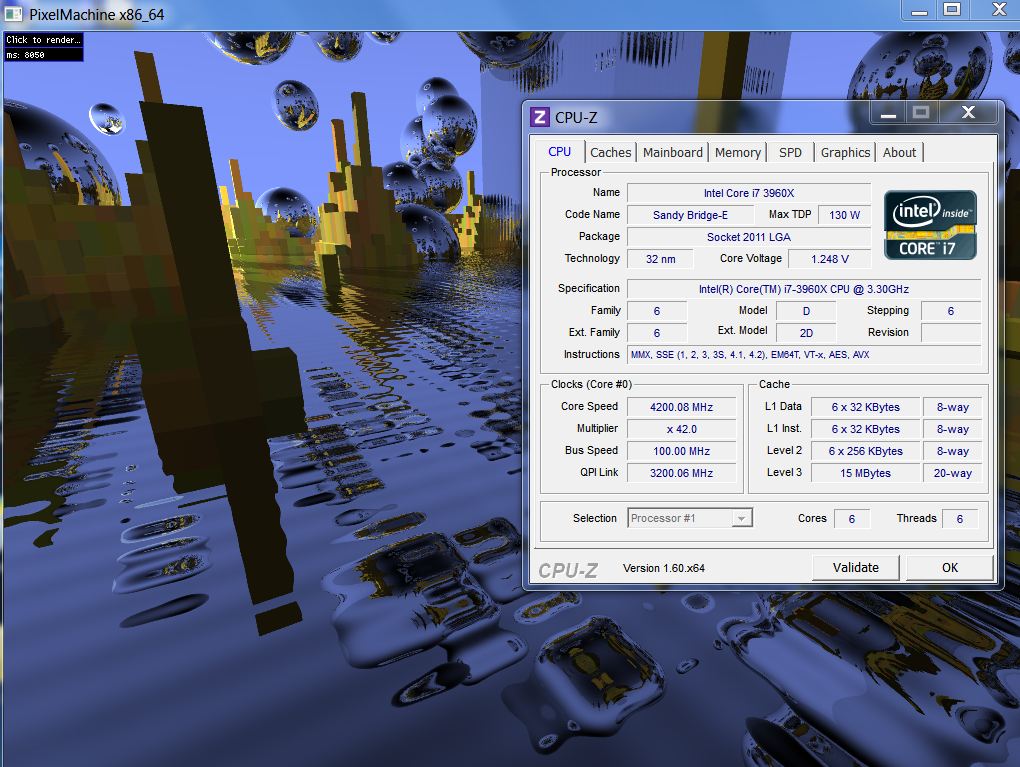Close the PixelMachine x86_64 window
This screenshot has height=767, width=1020.
coord(997,10)
